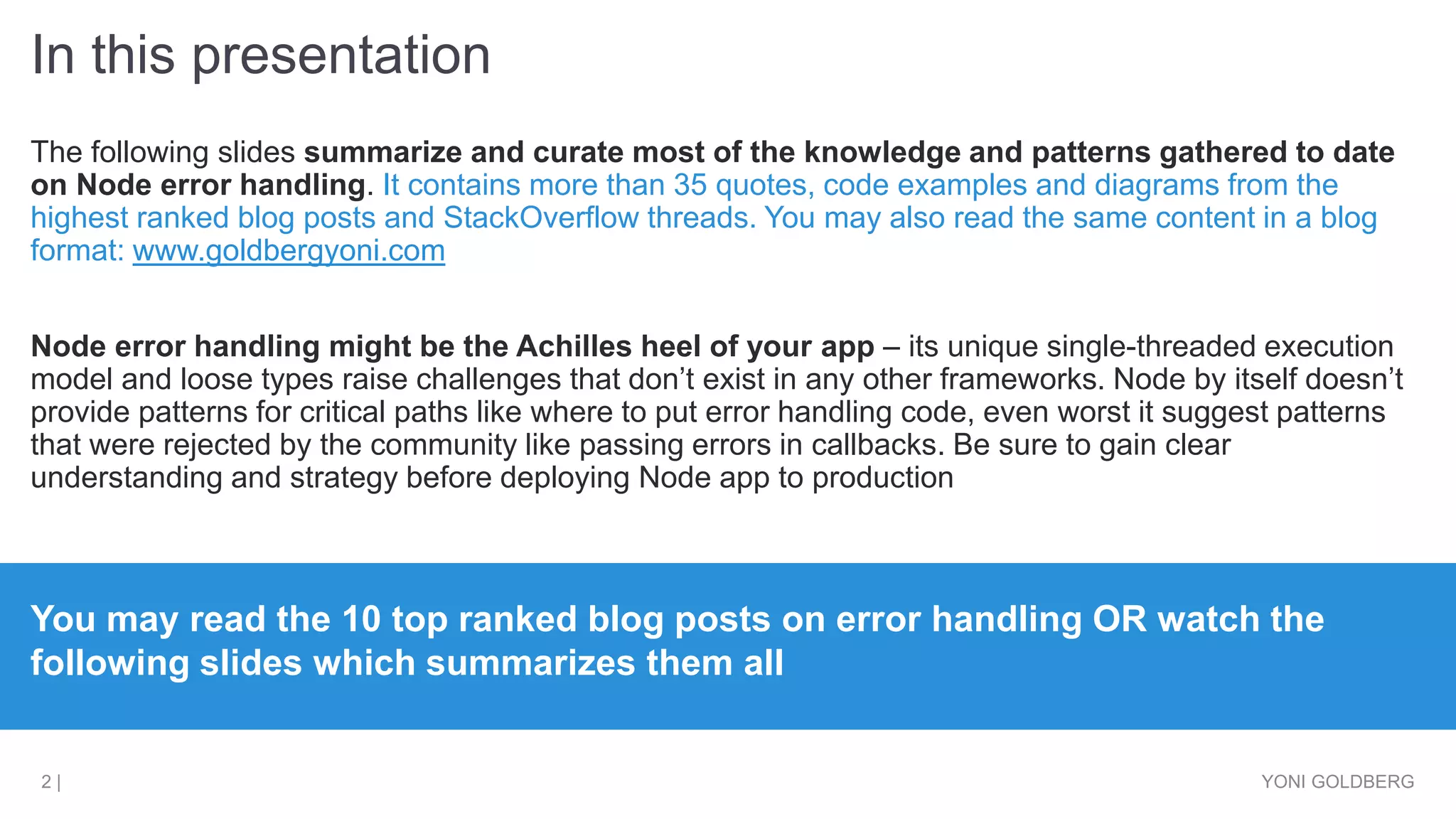
Task: Click 'The following slides' opening words
Action: click(163, 152)
